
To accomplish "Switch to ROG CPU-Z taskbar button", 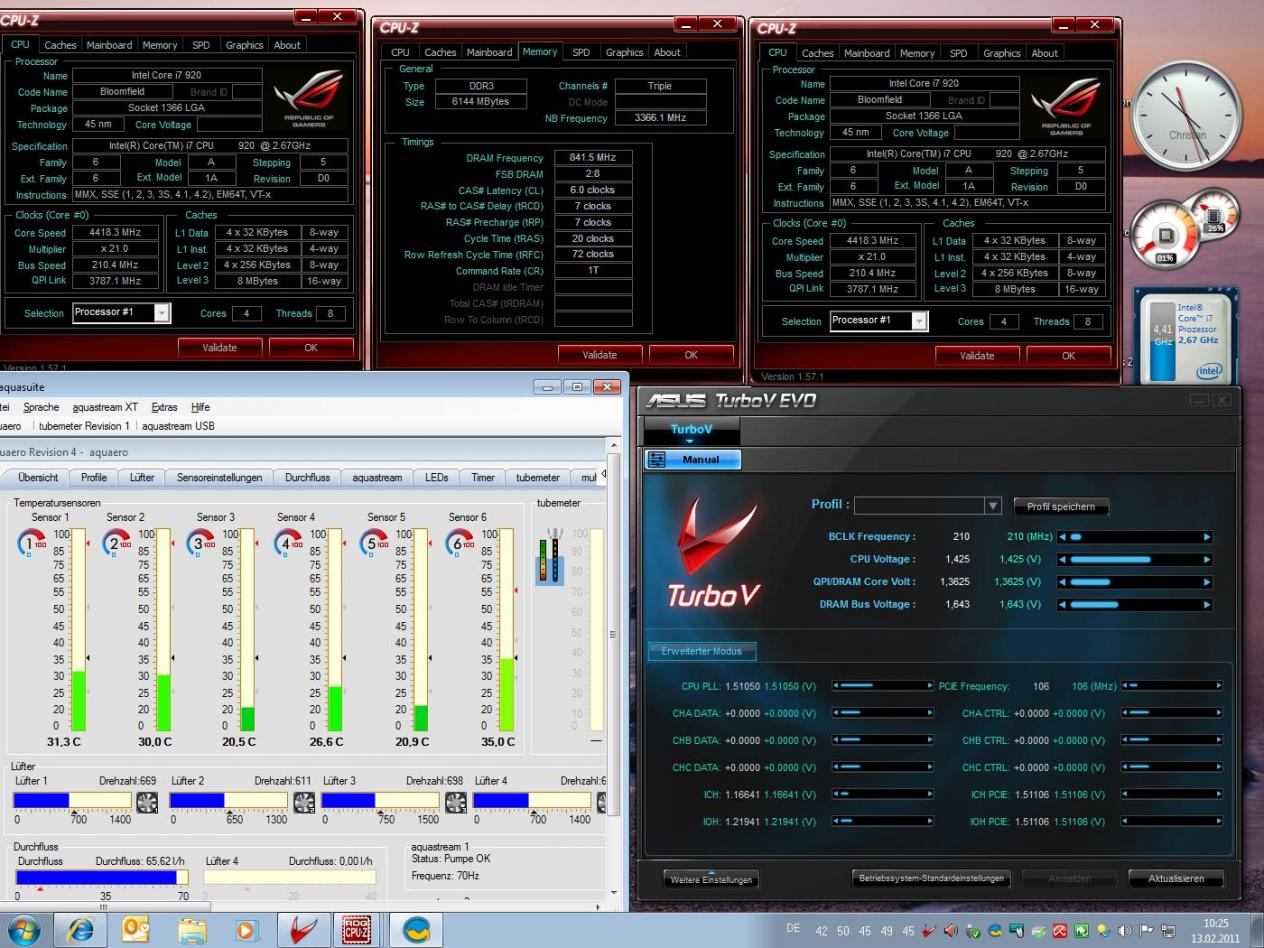I will click(358, 930).
